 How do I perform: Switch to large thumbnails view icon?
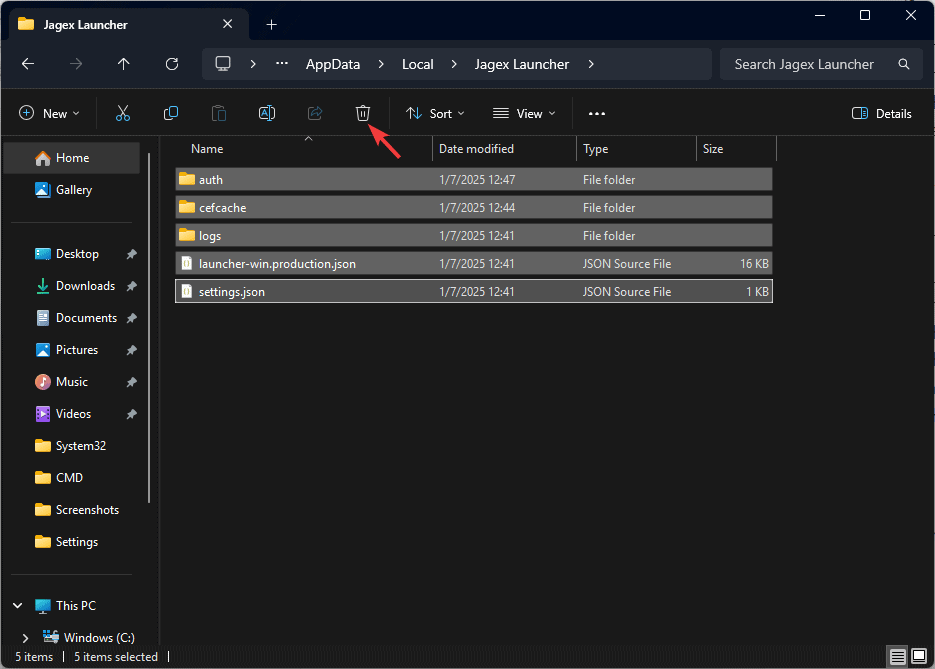[919, 657]
